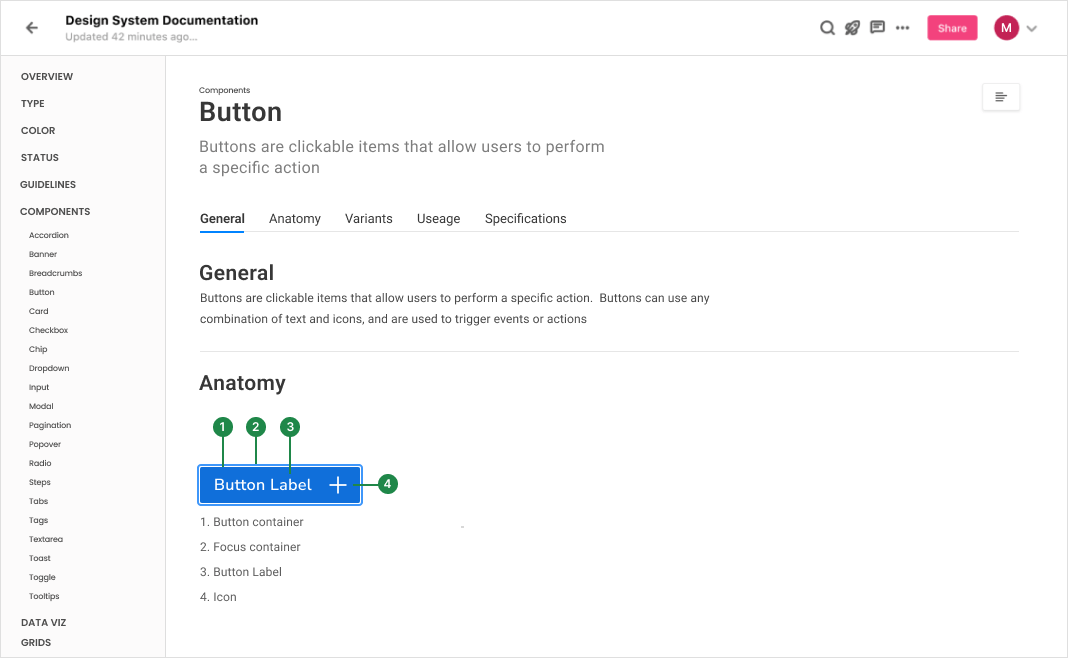Open Breadcrumbs component page
This screenshot has height=658, width=1068.
56,273
